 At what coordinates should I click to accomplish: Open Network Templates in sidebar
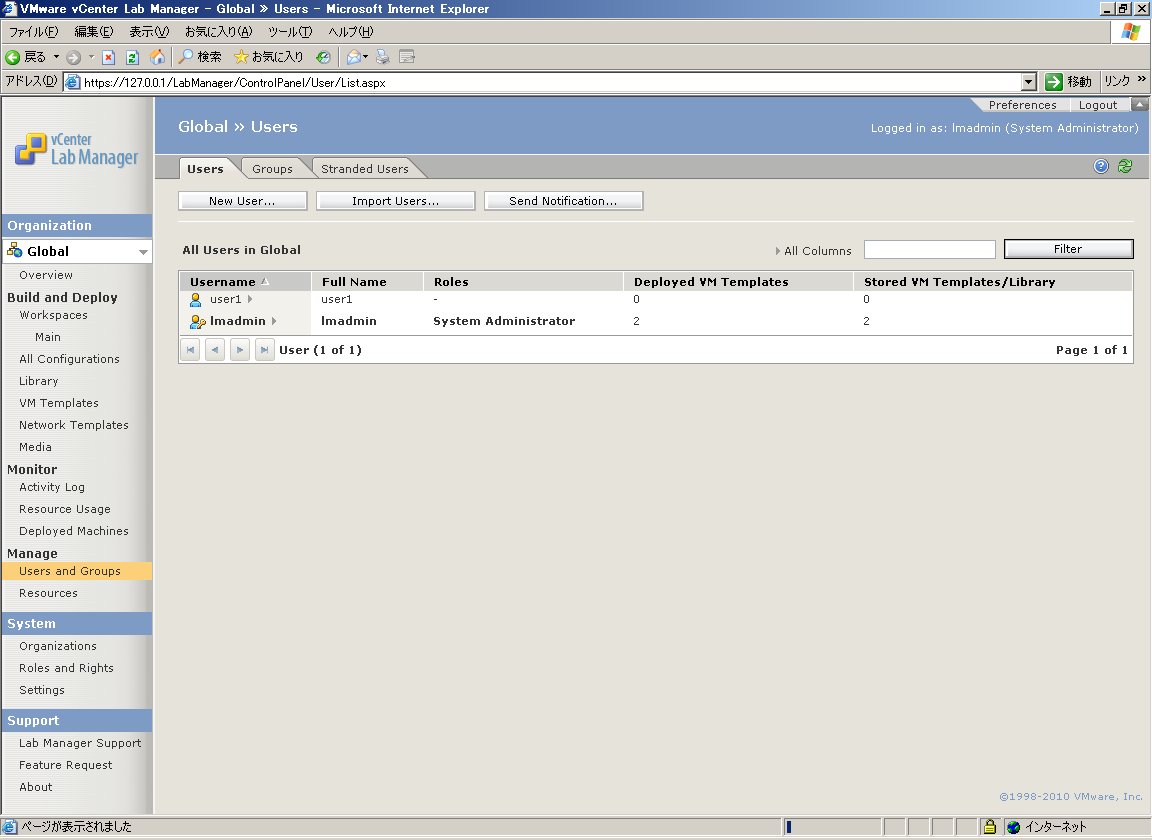click(73, 425)
